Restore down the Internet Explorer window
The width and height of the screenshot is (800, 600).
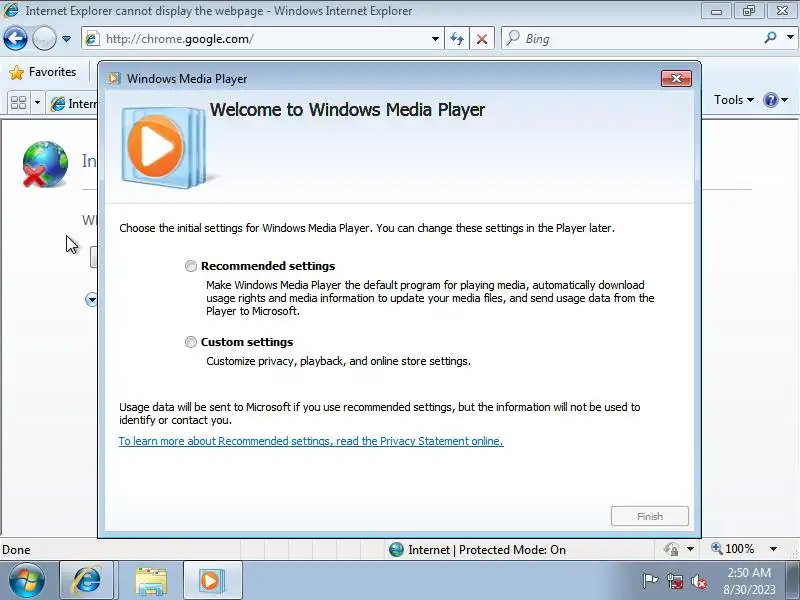[x=748, y=11]
